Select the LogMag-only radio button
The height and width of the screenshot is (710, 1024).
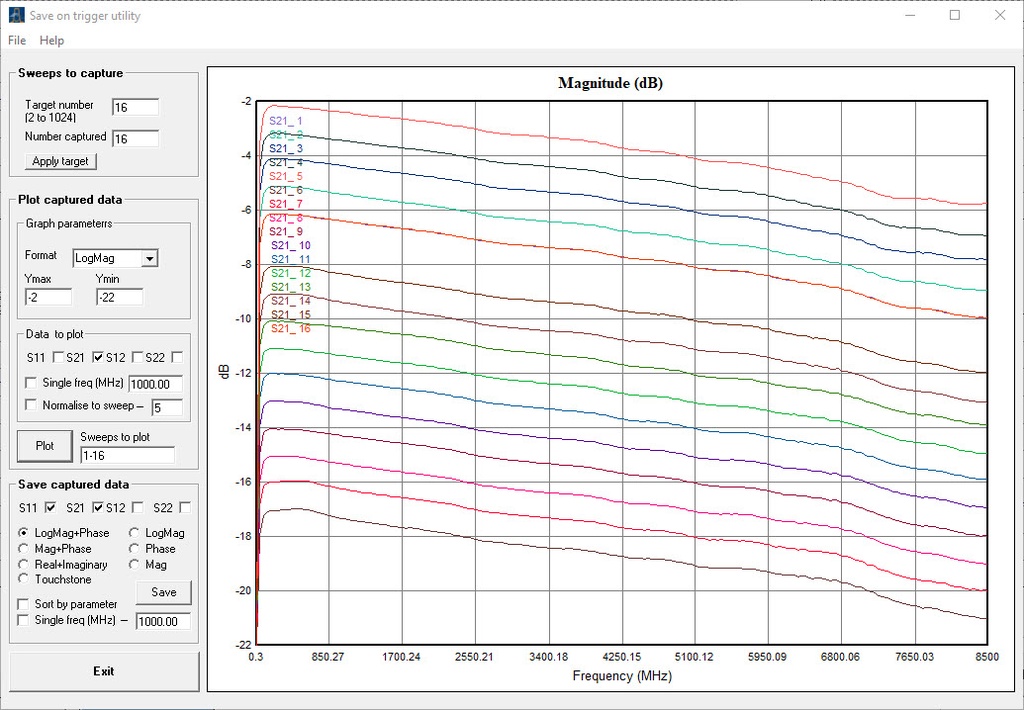[x=135, y=533]
